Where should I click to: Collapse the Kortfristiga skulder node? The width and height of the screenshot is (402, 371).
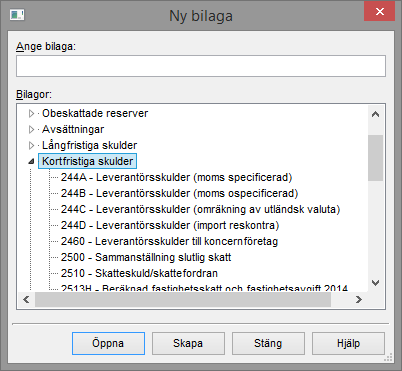[x=31, y=162]
